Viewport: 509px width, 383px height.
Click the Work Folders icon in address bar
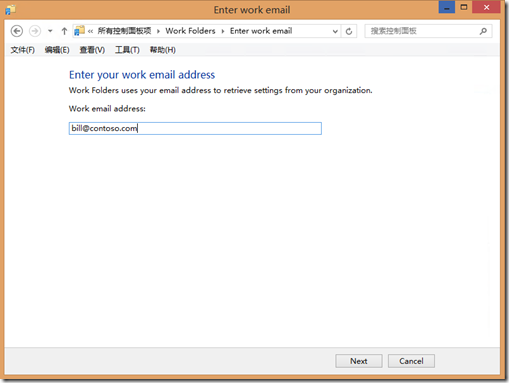click(79, 31)
